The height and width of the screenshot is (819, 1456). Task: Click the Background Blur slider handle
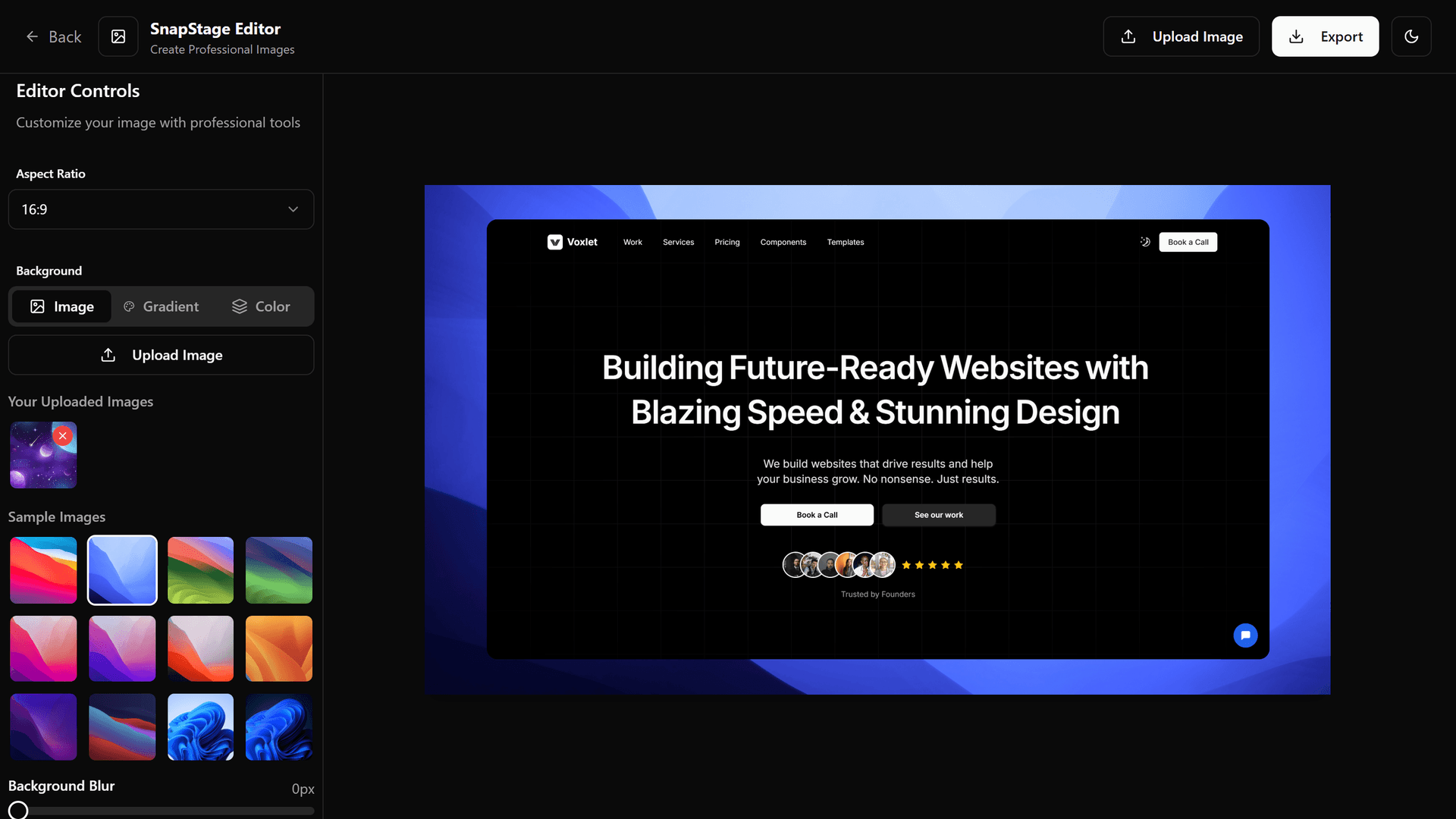point(19,810)
